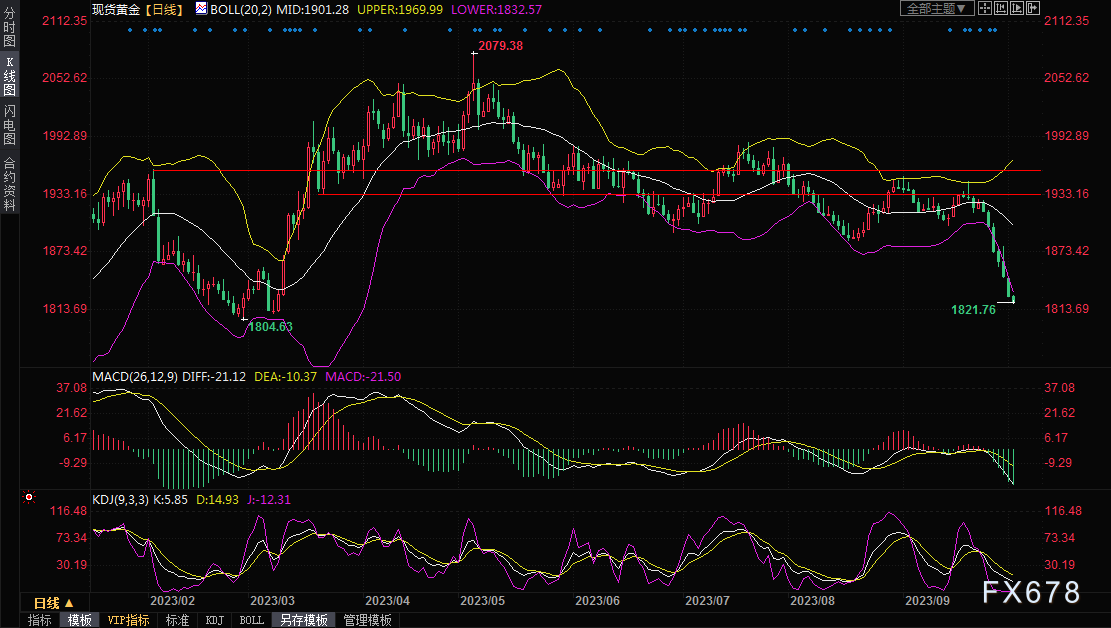Open the 闪电图 sidebar tab

[x=9, y=125]
